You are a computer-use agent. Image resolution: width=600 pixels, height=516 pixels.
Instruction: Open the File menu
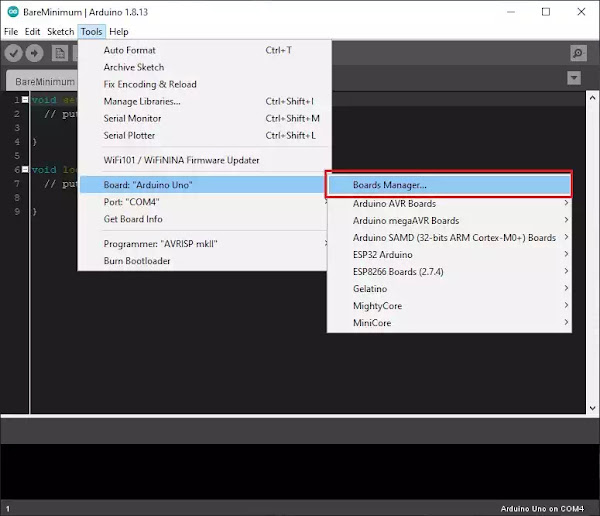[x=11, y=32]
